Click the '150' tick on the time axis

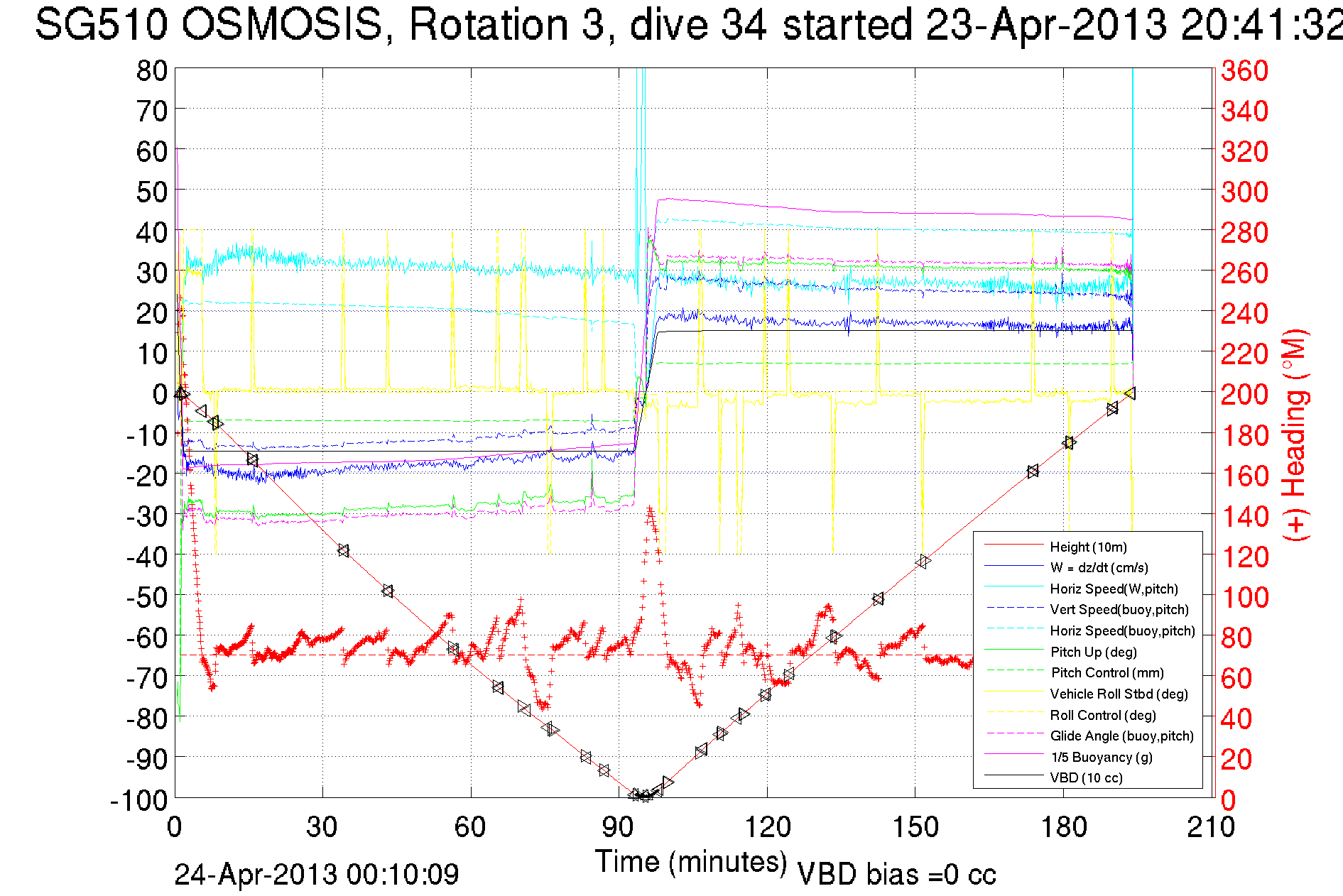coord(915,827)
